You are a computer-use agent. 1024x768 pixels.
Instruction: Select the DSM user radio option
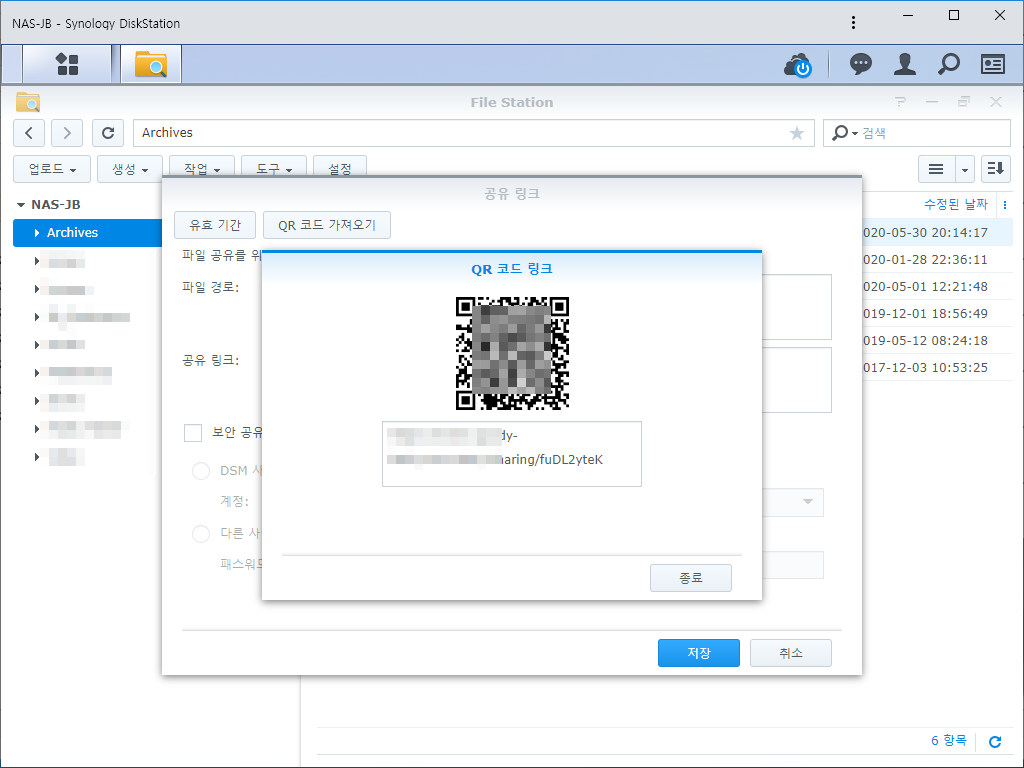(201, 471)
